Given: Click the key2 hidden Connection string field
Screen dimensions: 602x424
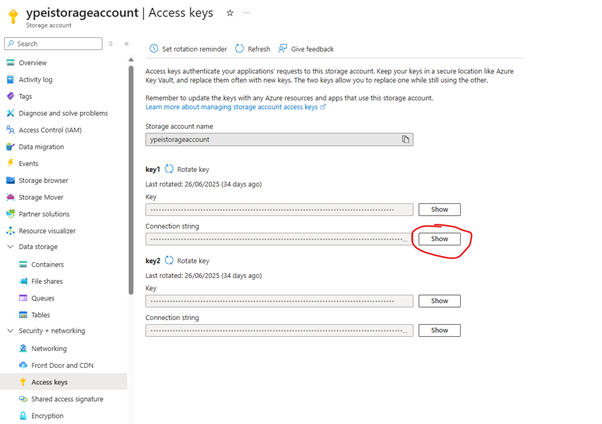Looking at the screenshot, I should (279, 330).
